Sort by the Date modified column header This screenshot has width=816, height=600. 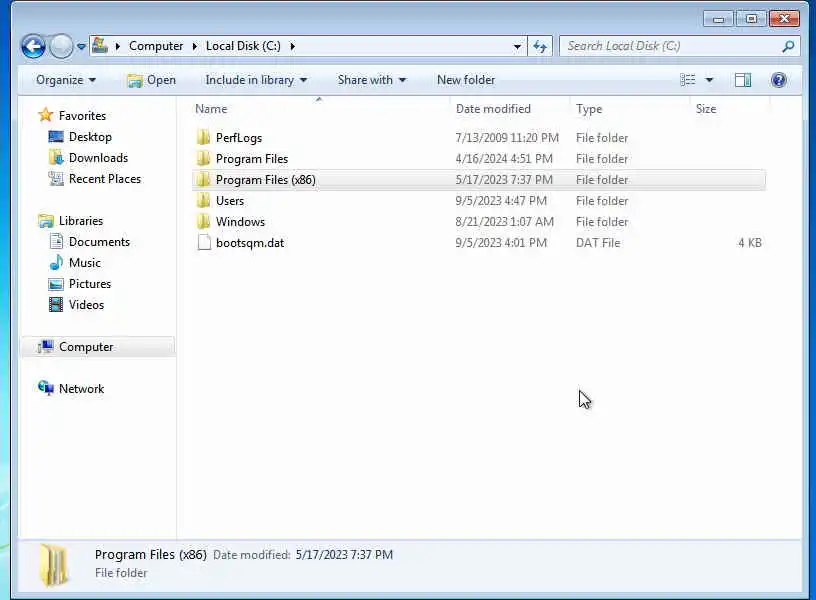click(x=509, y=109)
